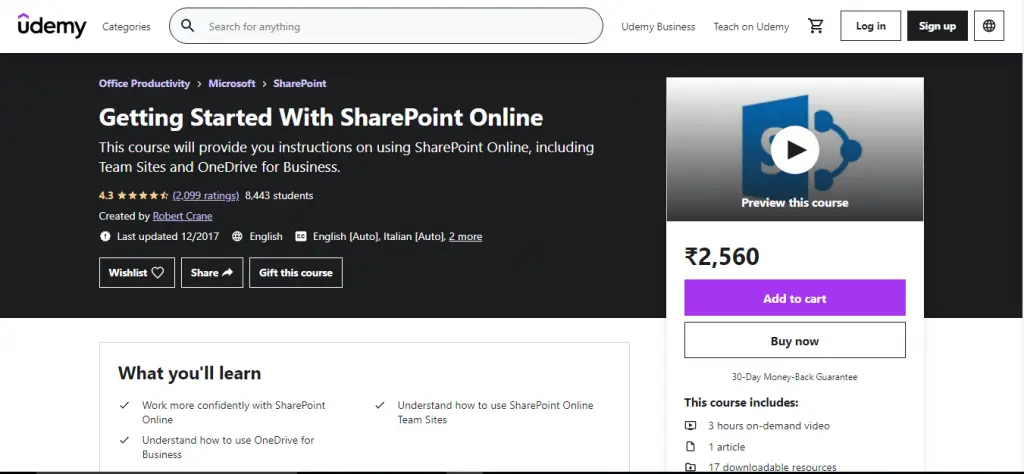Open the Categories menu
Image resolution: width=1024 pixels, height=474 pixels.
[127, 27]
